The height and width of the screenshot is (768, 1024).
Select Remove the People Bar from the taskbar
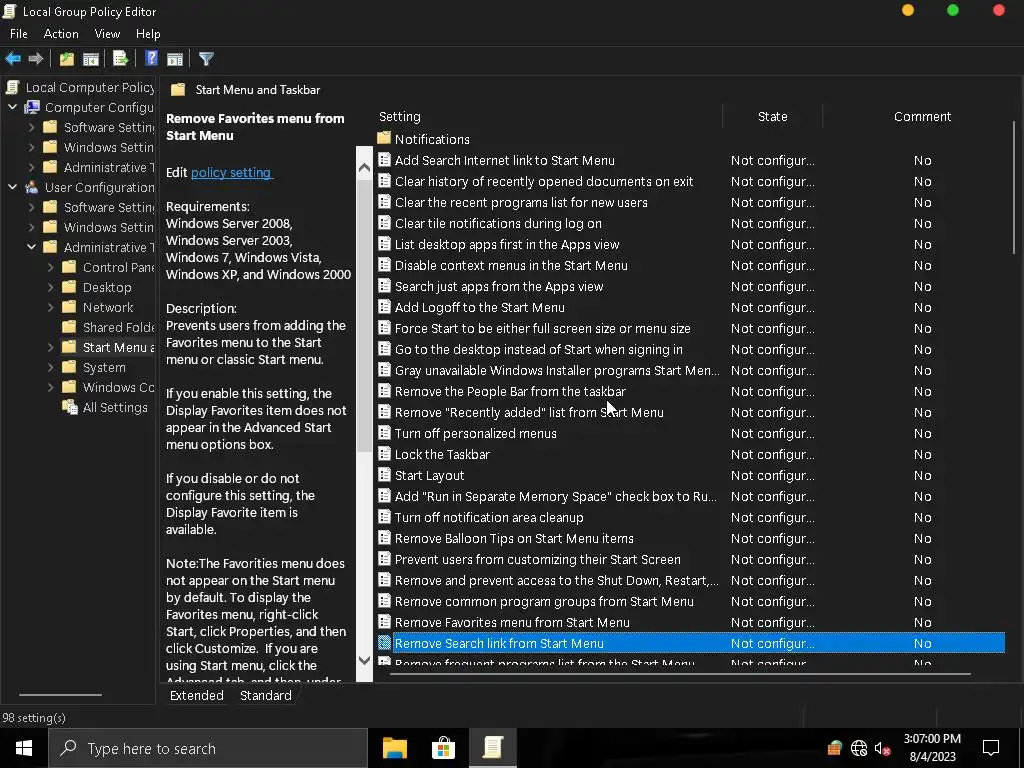[x=510, y=391]
